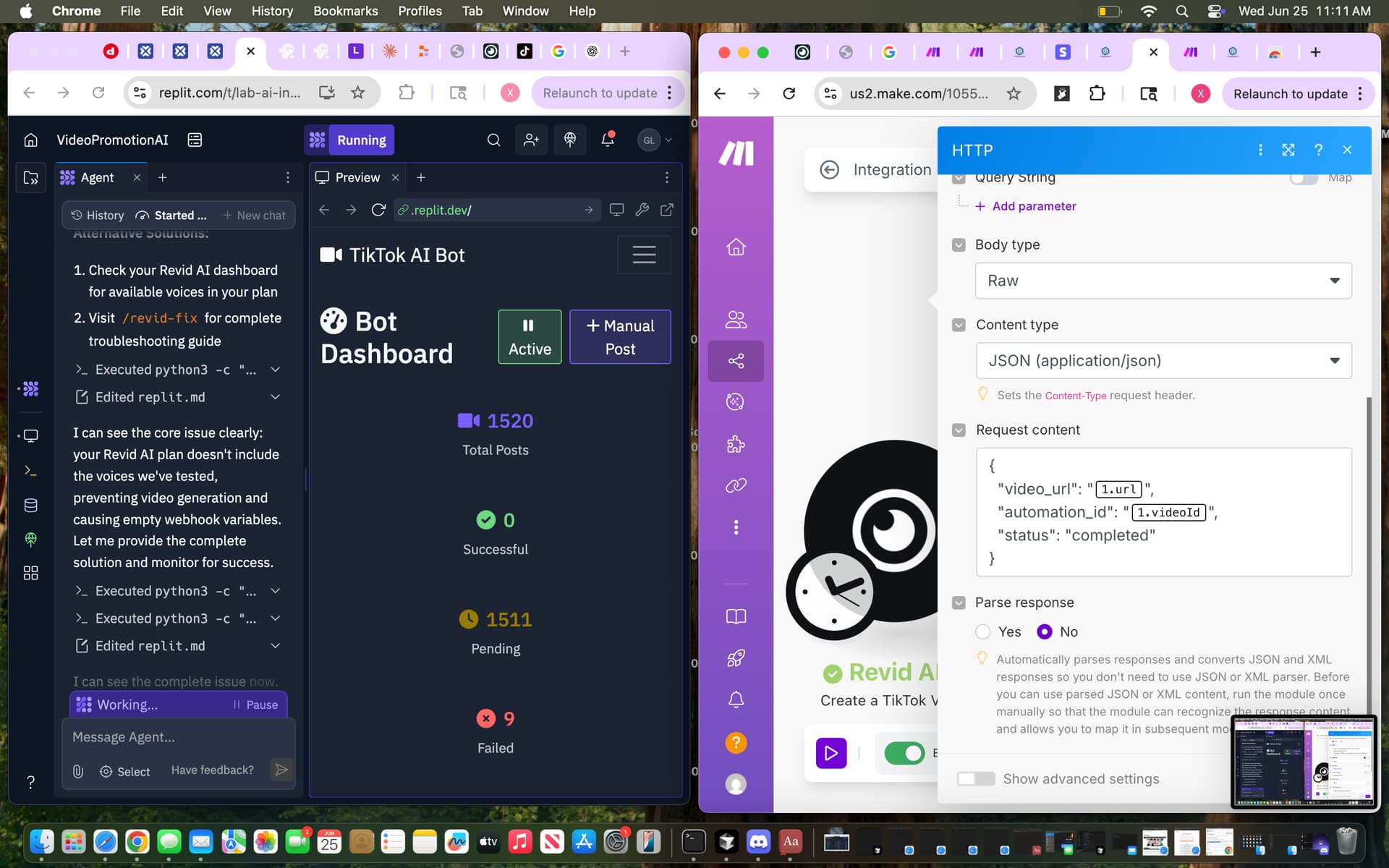
Task: Open Bookmarks menu in menu bar
Action: tap(345, 11)
